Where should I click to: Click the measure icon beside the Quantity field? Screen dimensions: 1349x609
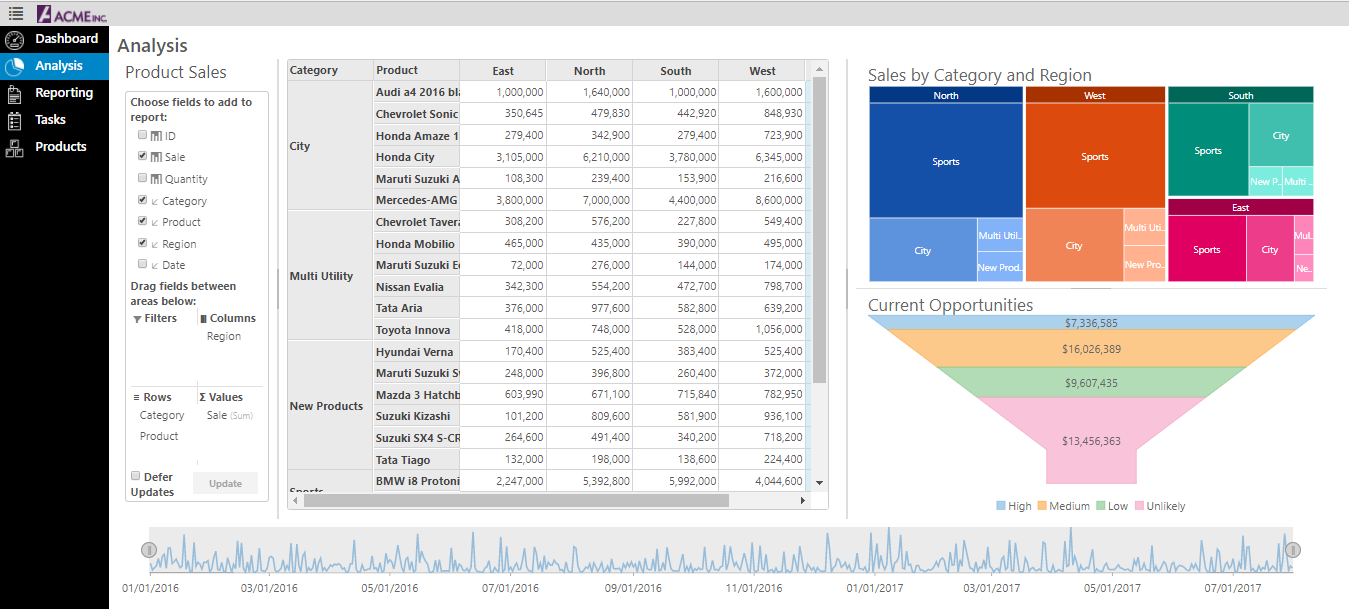[156, 179]
